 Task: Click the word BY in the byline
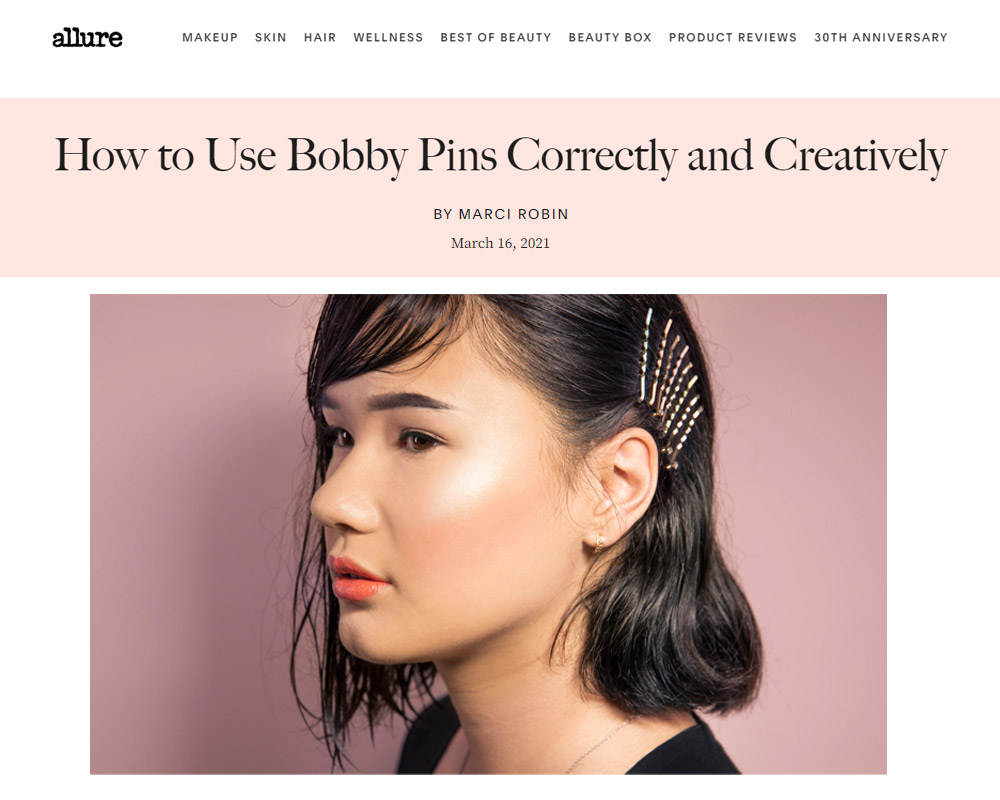pos(443,214)
